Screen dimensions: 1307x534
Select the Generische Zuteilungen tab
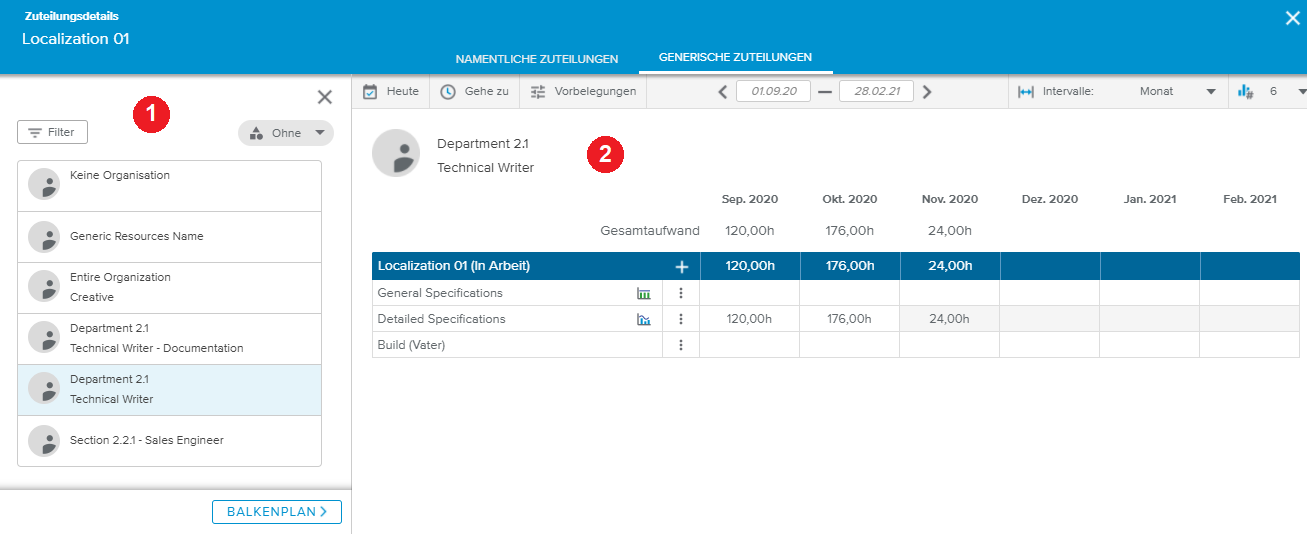735,58
